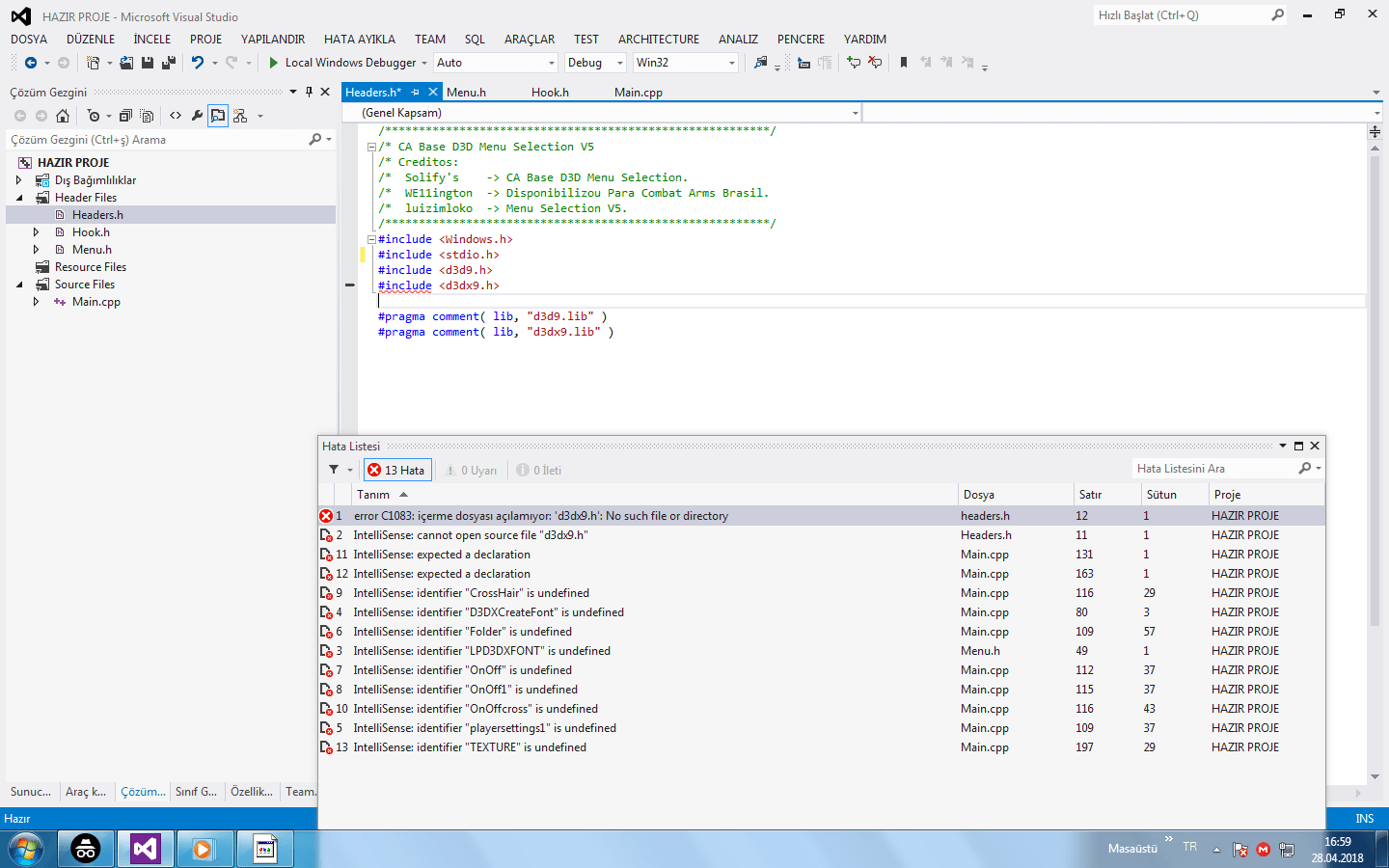Switch to the Main.cpp editor tab
Image resolution: width=1389 pixels, height=868 pixels.
click(639, 93)
